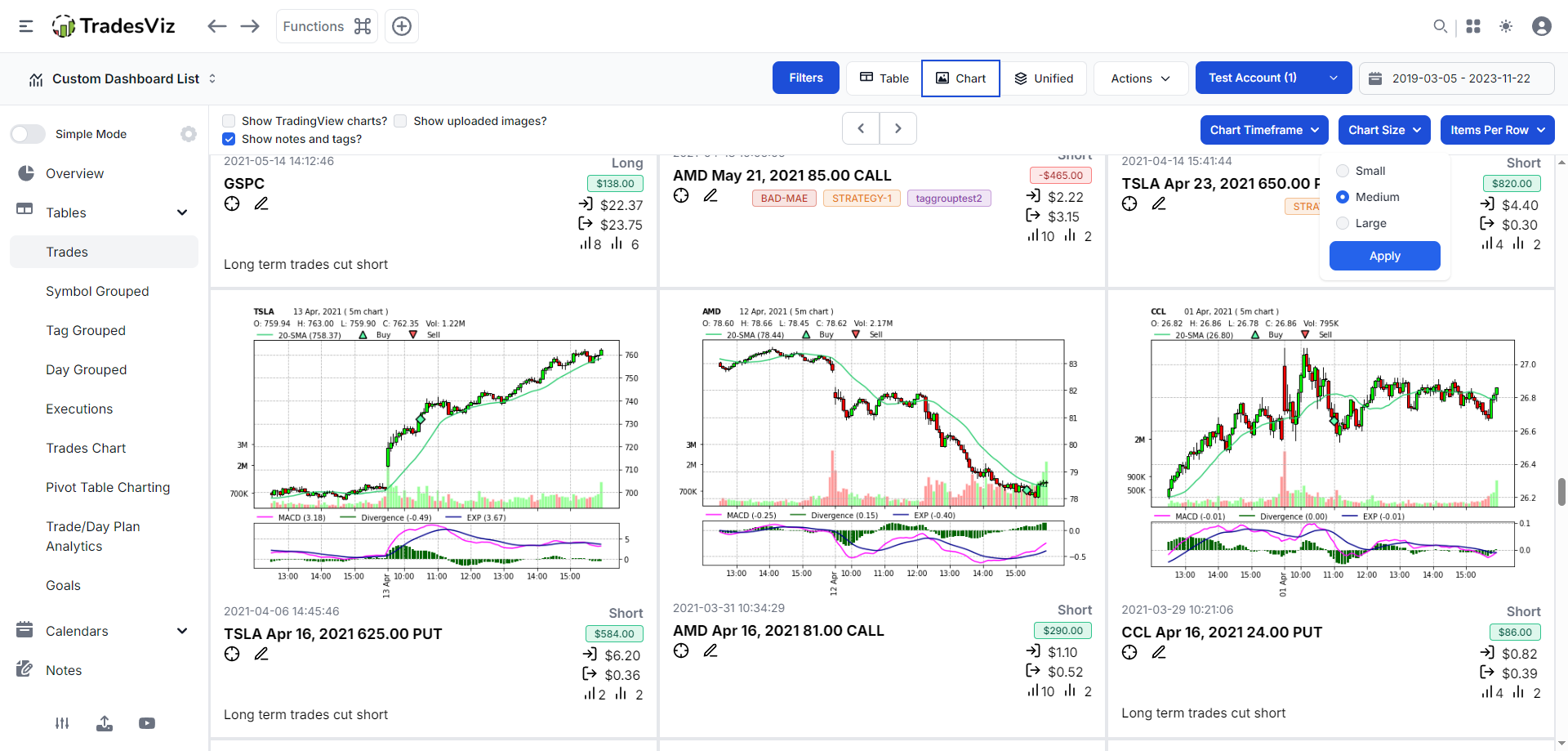The image size is (1568, 751).
Task: Go to next page of charts
Action: 898,128
